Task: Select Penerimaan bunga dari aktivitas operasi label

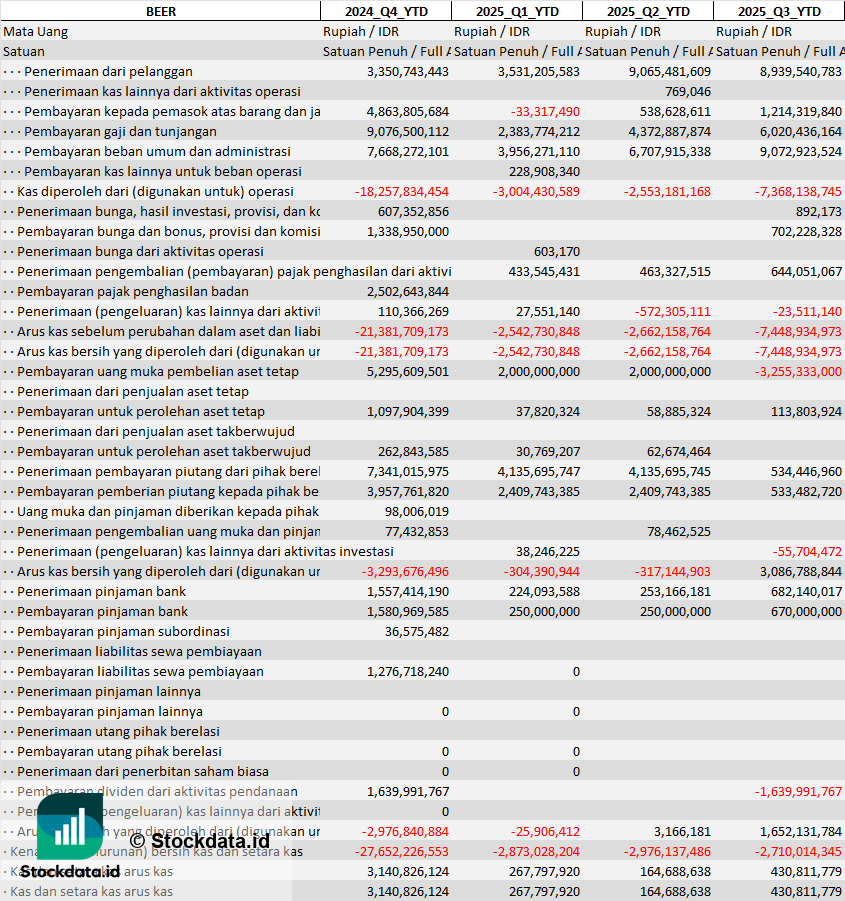Action: pos(140,252)
